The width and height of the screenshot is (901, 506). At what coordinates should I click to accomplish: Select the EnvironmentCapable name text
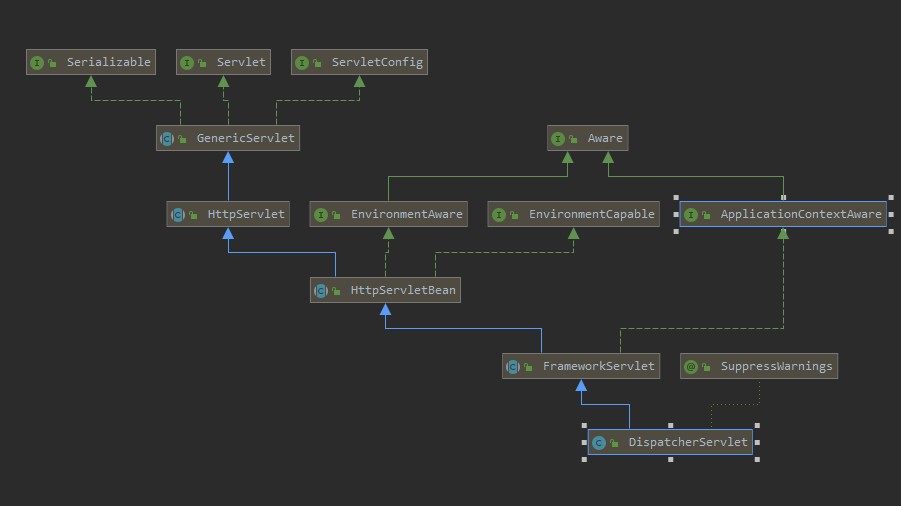pyautogui.click(x=591, y=214)
